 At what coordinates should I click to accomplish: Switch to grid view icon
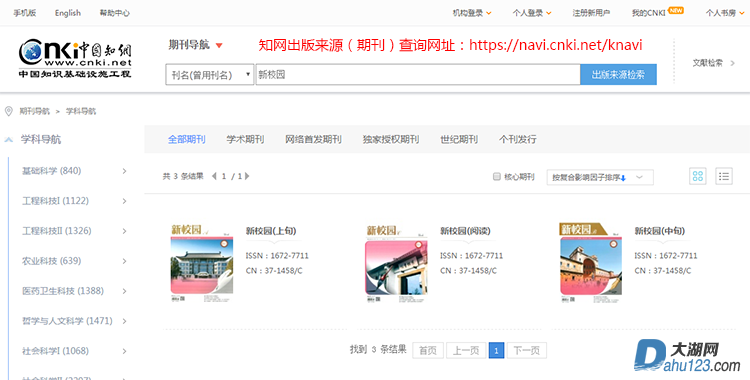click(x=698, y=176)
